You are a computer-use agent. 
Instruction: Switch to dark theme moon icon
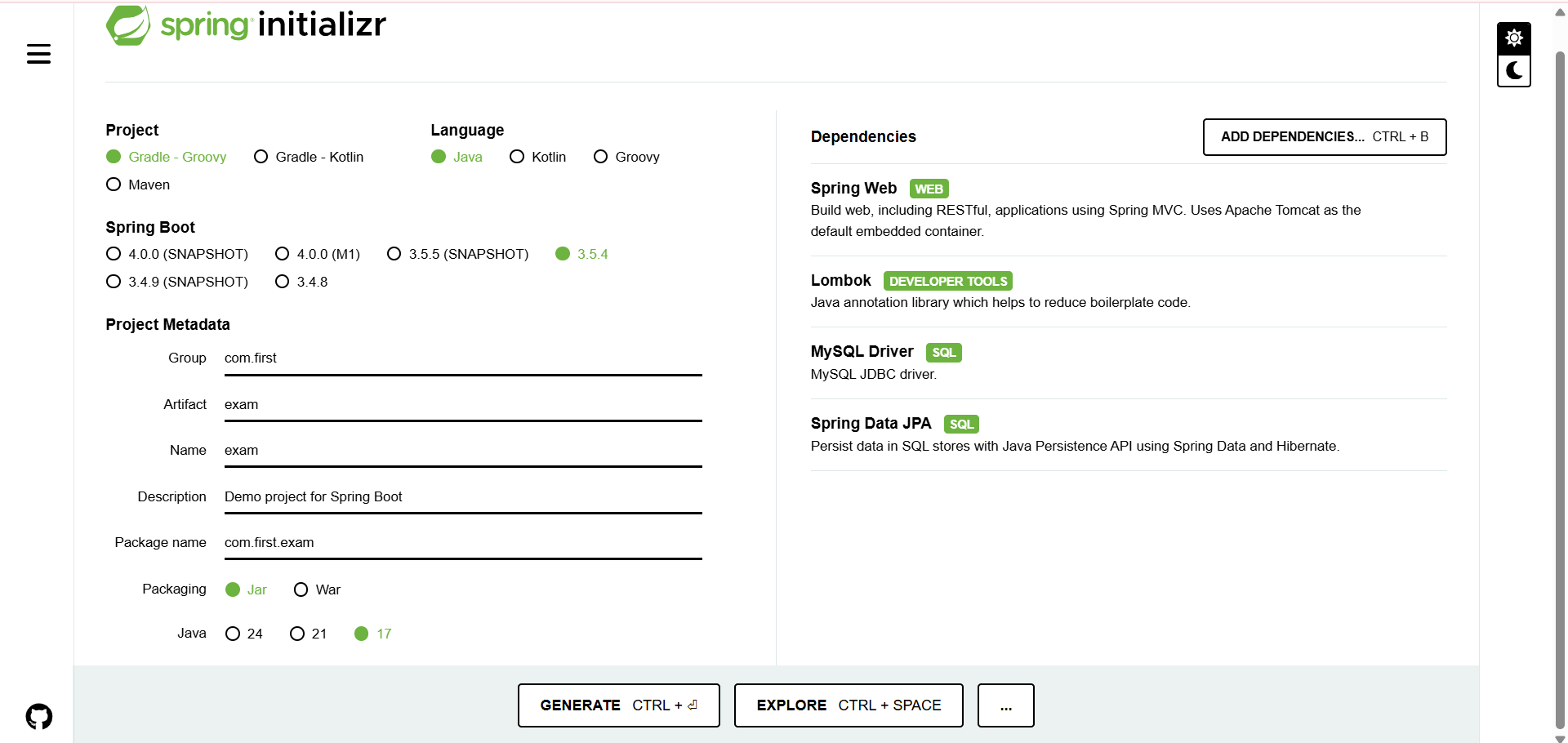(1513, 71)
